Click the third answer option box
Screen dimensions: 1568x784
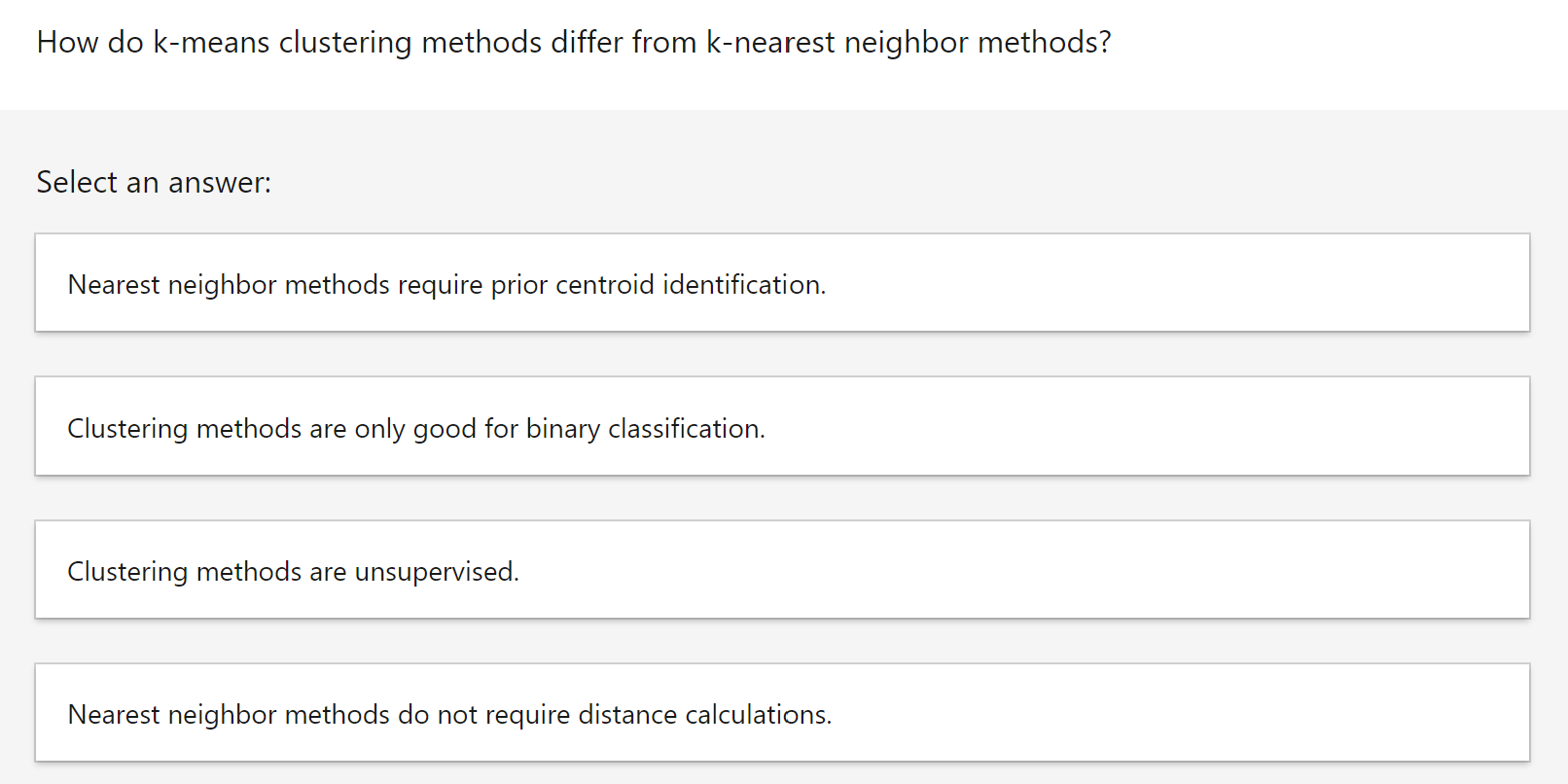click(784, 569)
